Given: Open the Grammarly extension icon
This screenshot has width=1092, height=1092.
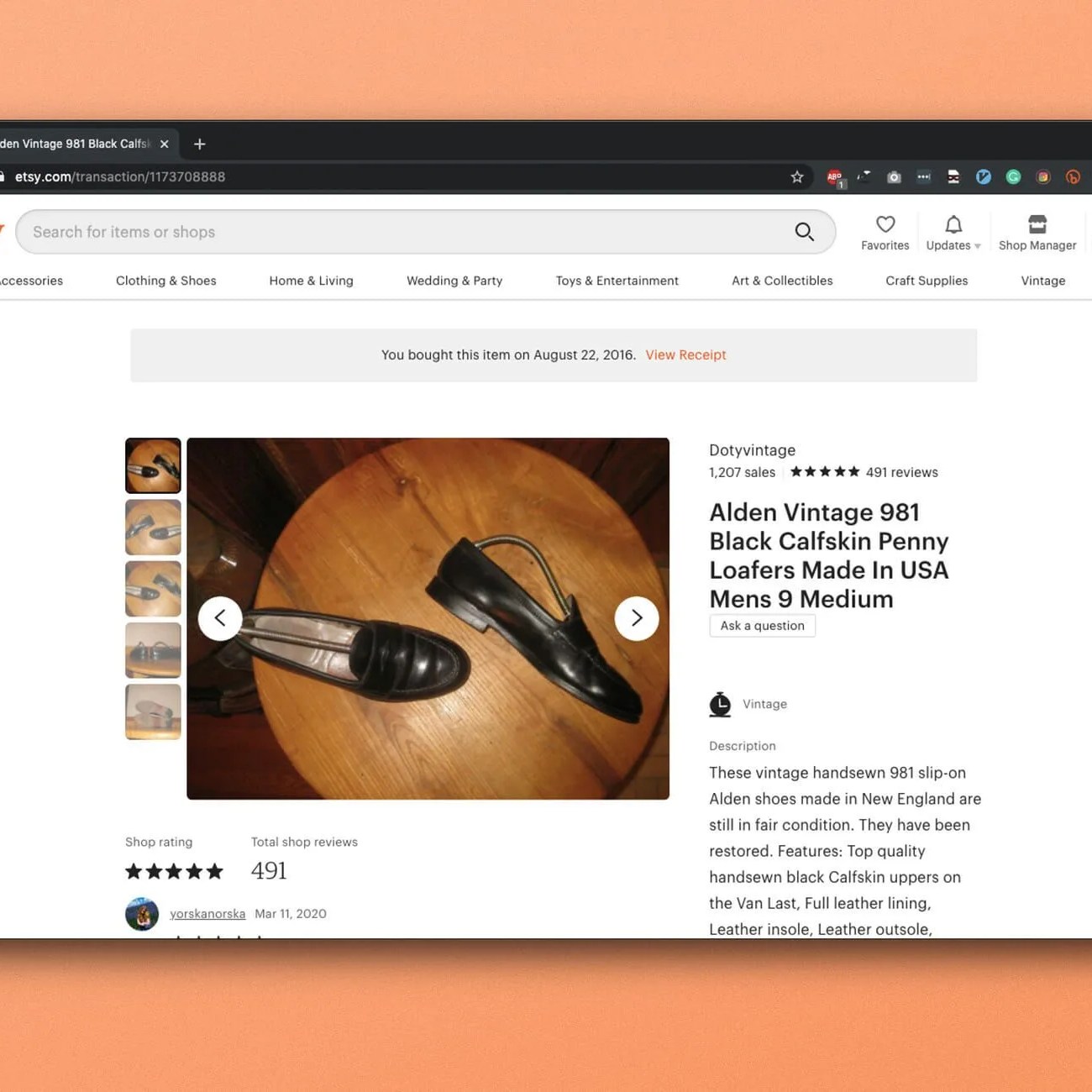Looking at the screenshot, I should 1013,177.
